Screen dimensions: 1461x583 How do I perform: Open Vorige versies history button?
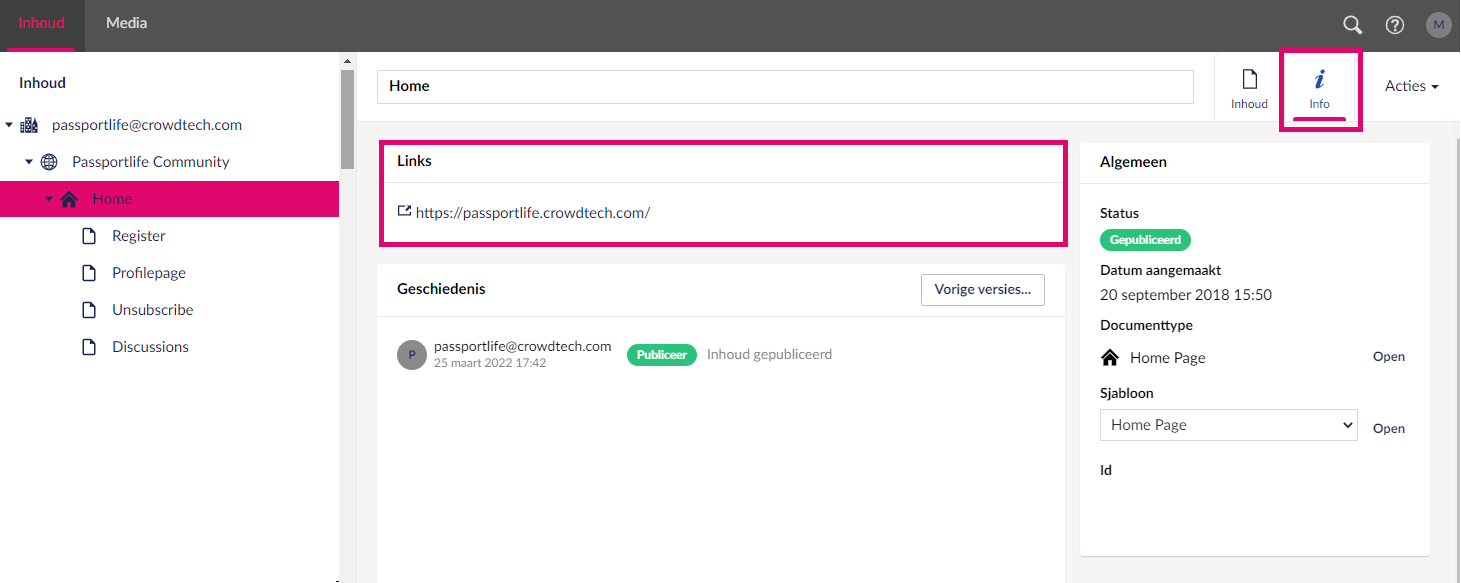(x=982, y=290)
